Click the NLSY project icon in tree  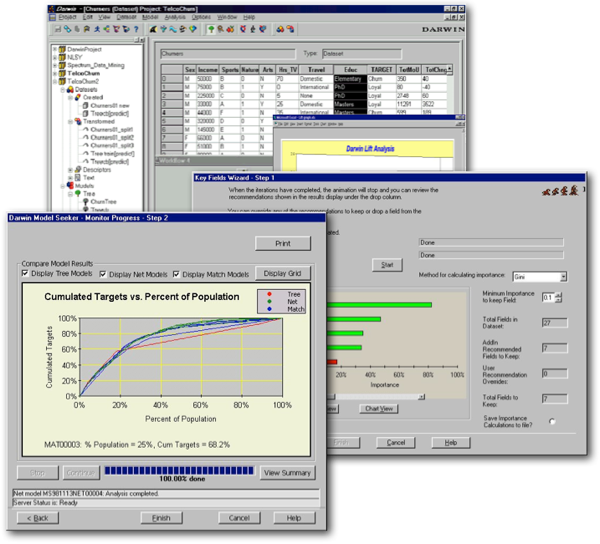62,57
